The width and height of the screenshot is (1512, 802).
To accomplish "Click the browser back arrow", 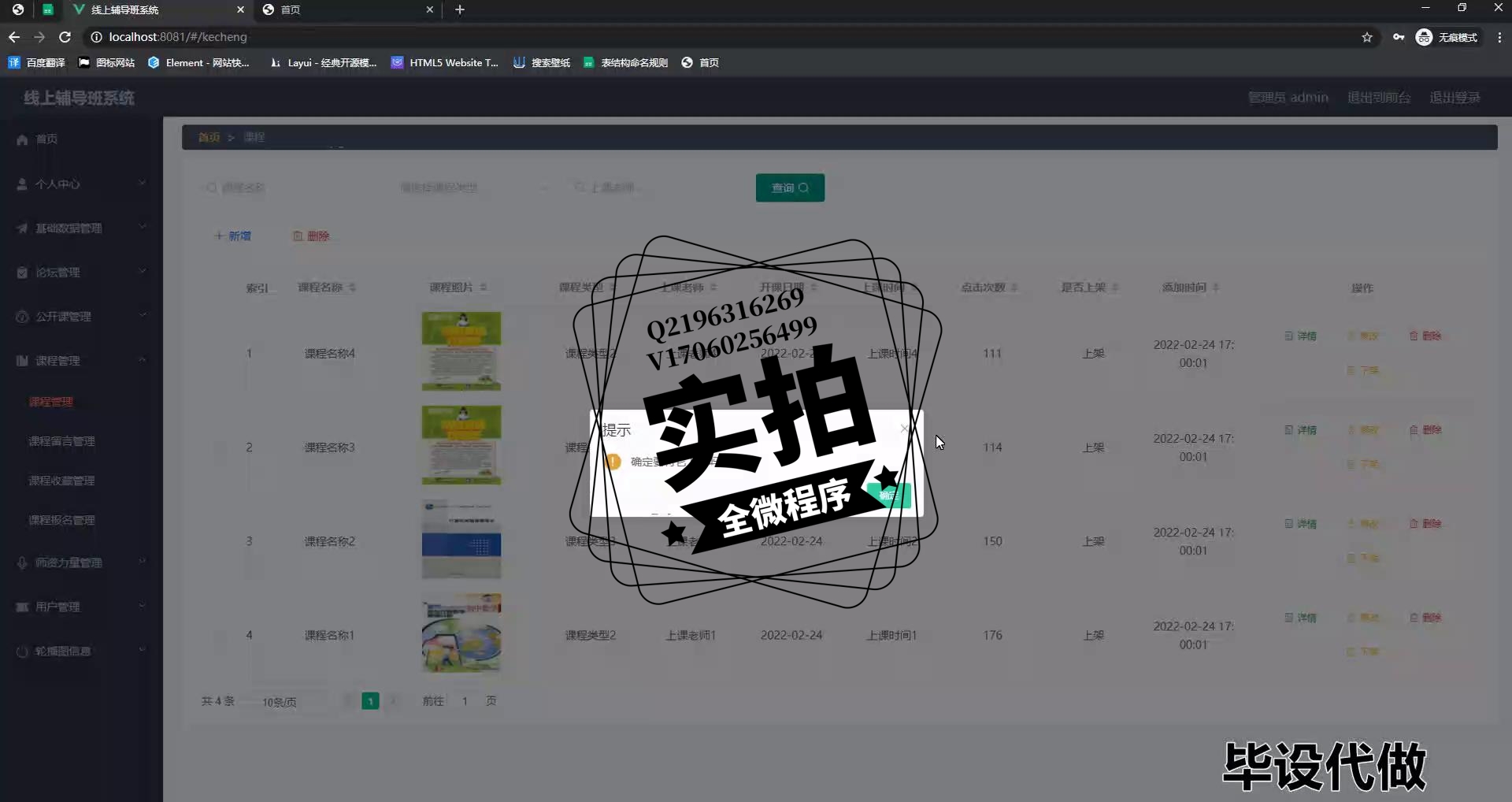I will point(14,37).
